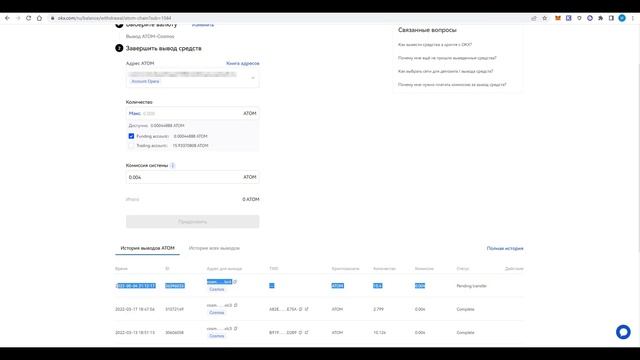Go to browser home page icon
Image resolution: width=640 pixels, height=360 pixels.
pyautogui.click(x=39, y=18)
